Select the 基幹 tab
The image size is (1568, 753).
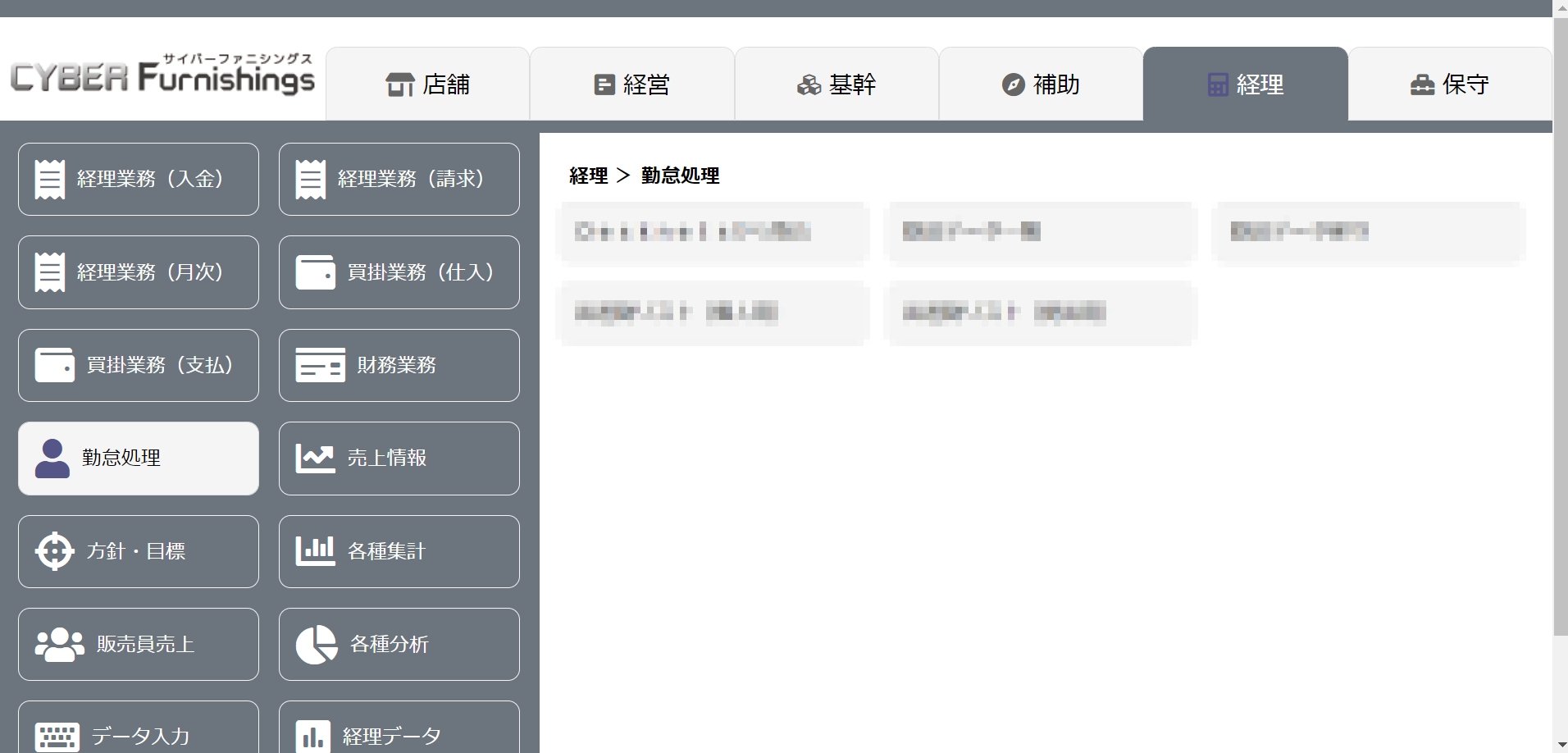click(x=836, y=84)
